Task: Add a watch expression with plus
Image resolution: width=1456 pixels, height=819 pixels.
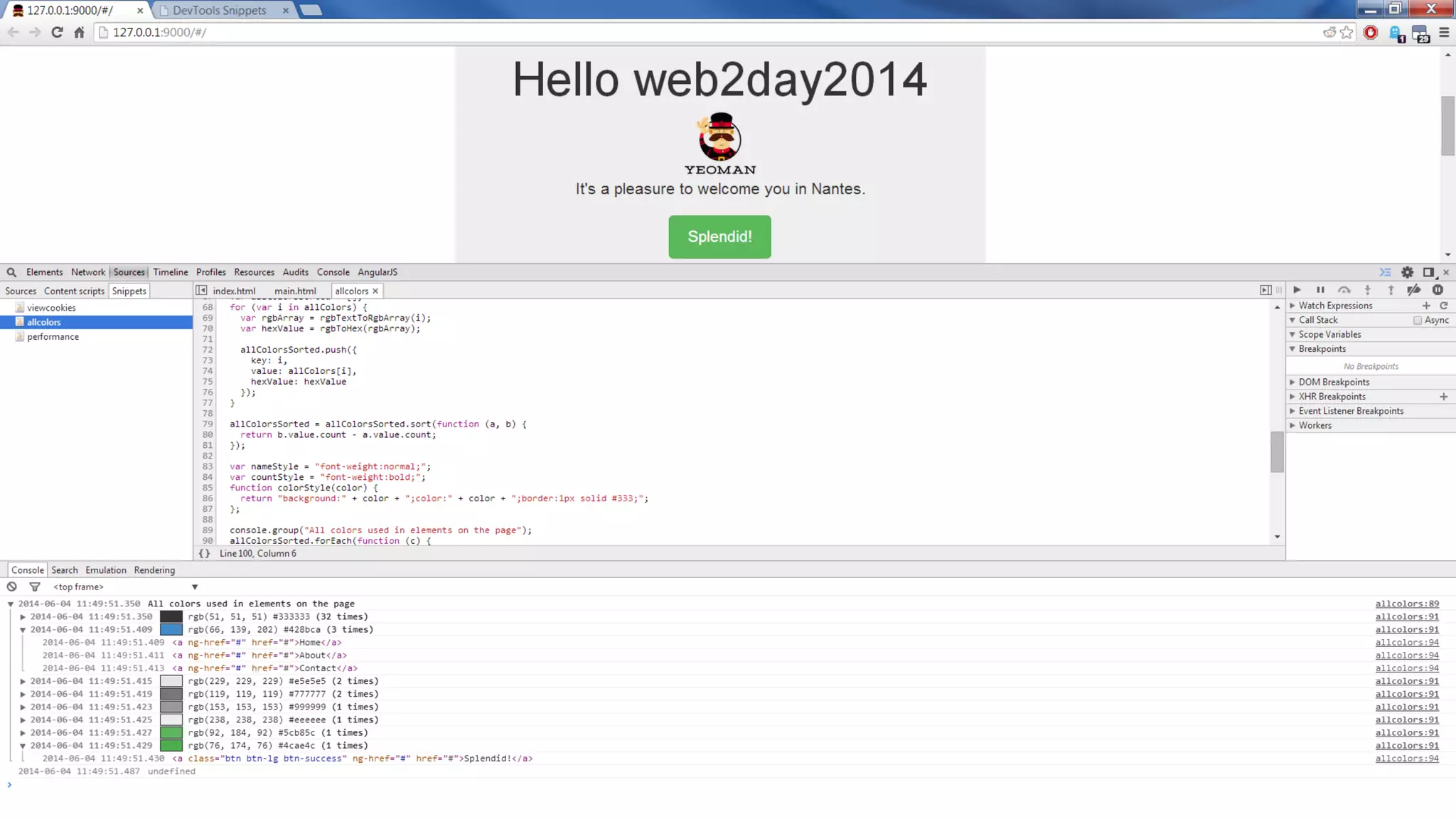Action: [1426, 306]
